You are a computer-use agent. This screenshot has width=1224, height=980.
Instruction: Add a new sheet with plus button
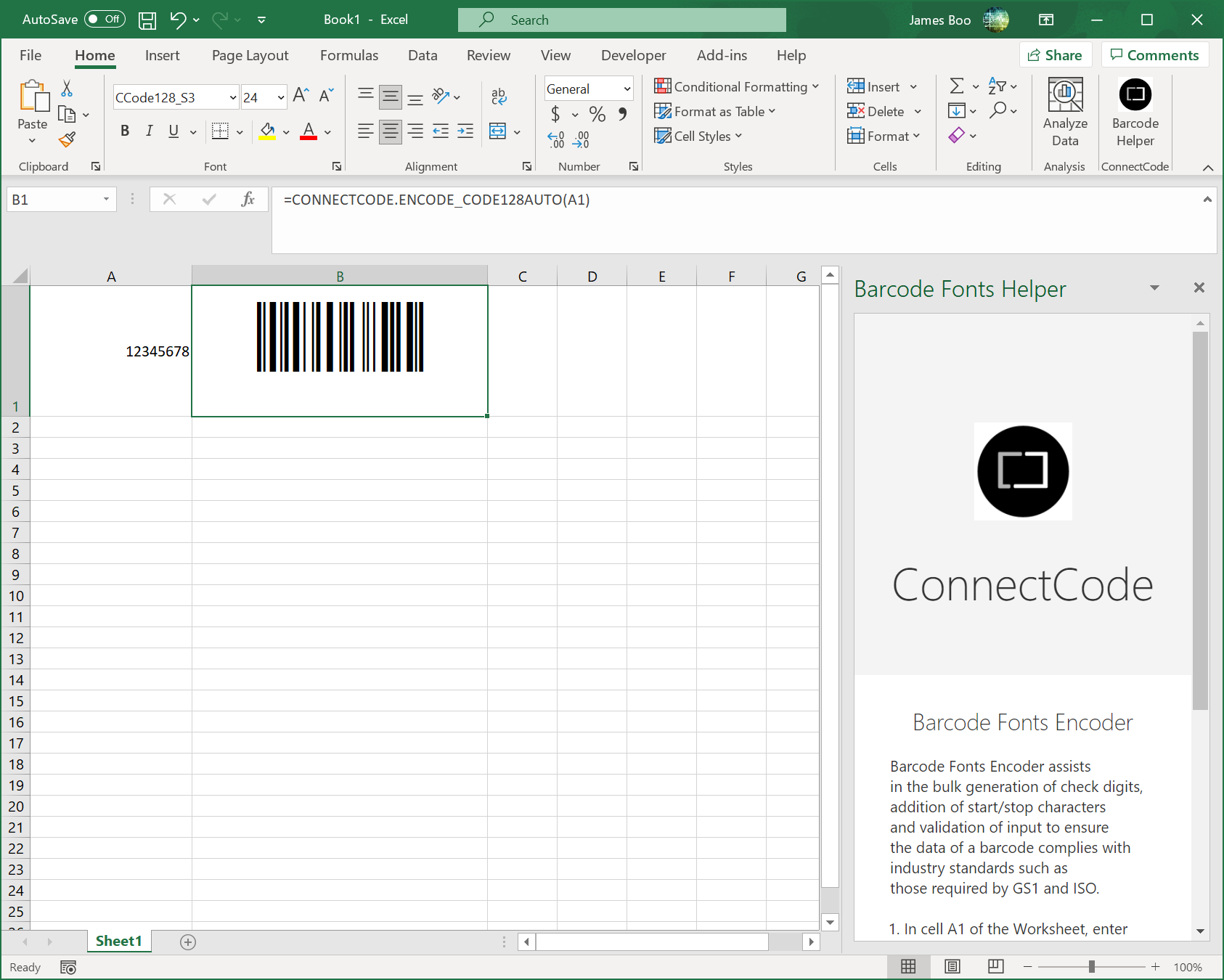(188, 942)
